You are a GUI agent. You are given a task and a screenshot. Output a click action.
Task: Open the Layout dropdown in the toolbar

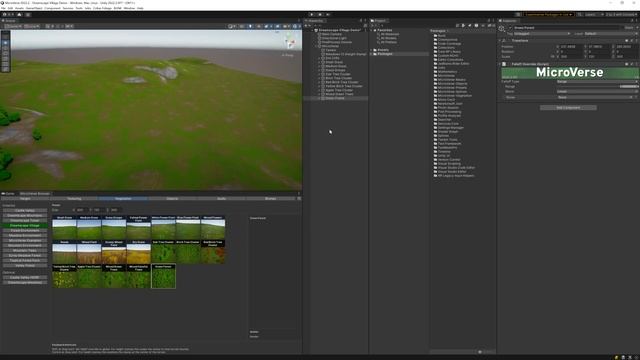point(621,14)
